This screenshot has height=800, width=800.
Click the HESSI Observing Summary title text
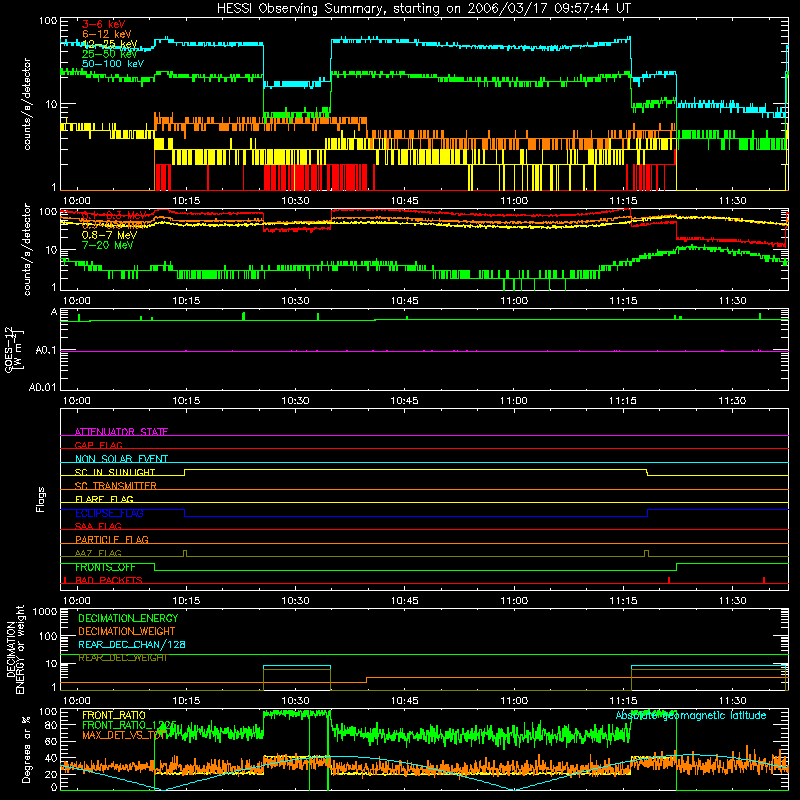tap(423, 9)
